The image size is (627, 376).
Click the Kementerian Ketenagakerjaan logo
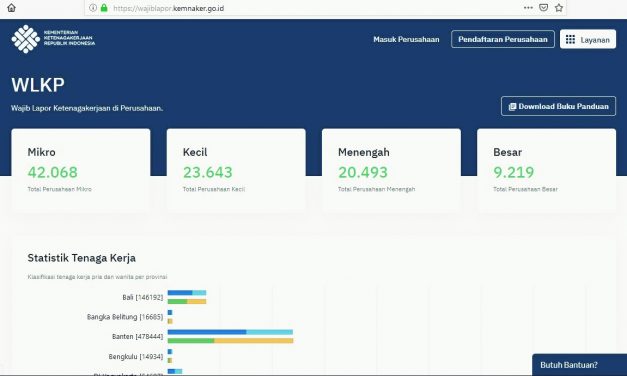point(53,39)
